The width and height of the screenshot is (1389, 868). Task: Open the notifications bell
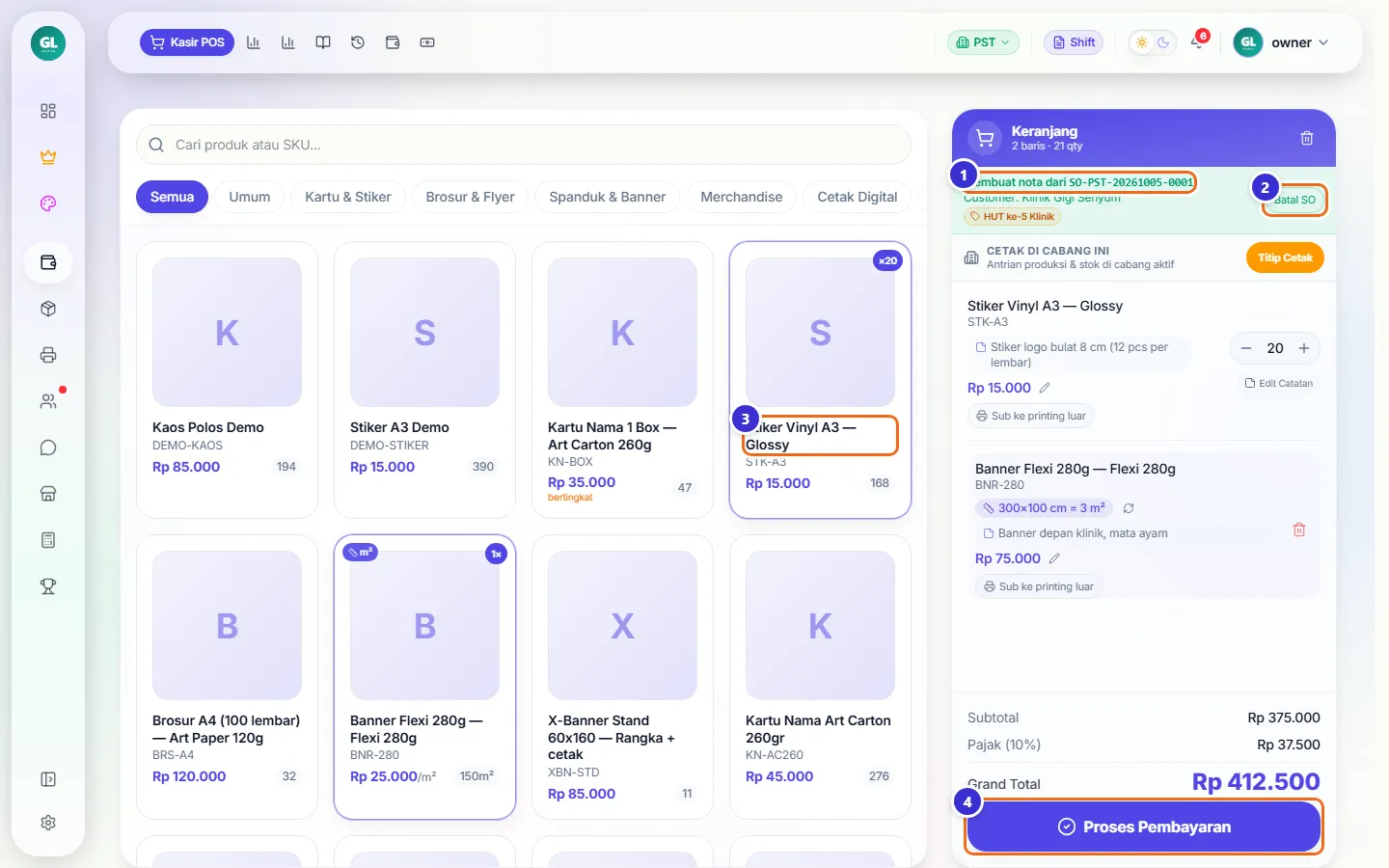coord(1197,42)
